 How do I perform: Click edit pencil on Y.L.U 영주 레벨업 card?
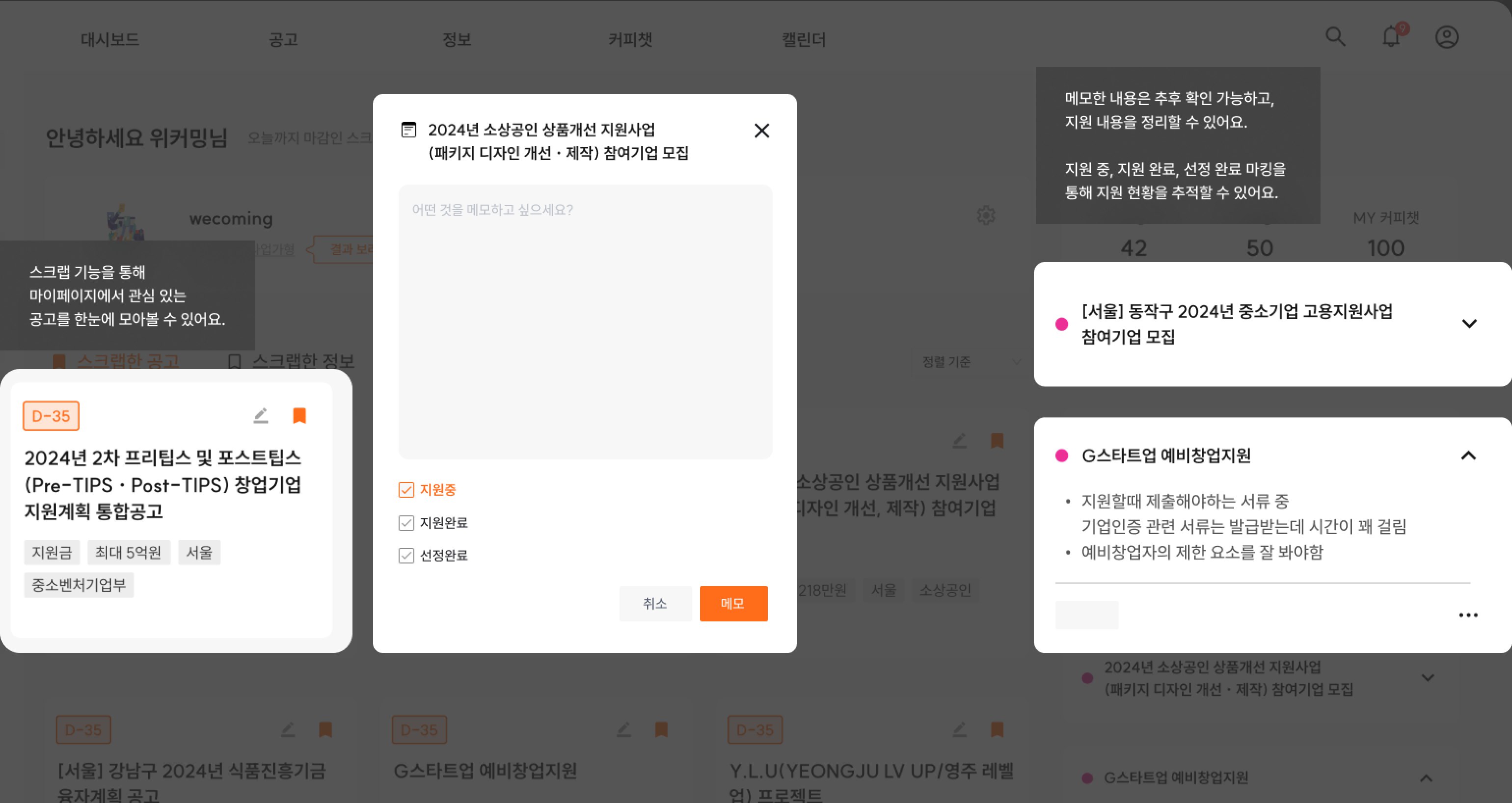(x=959, y=730)
